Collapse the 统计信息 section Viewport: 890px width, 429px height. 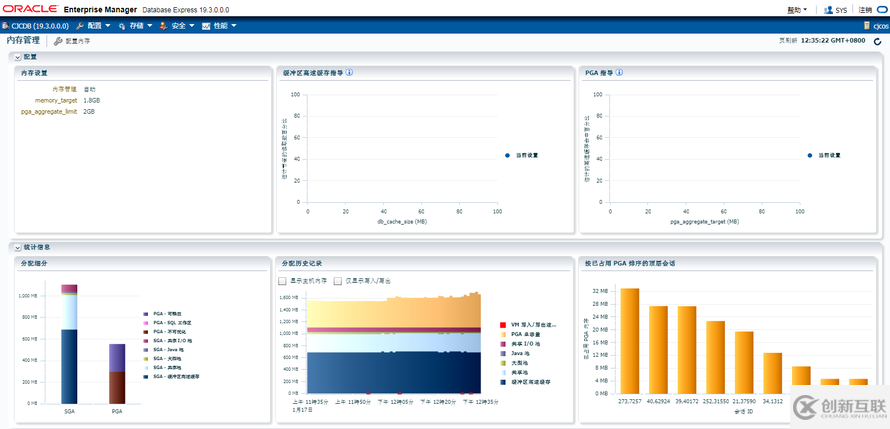pyautogui.click(x=17, y=248)
